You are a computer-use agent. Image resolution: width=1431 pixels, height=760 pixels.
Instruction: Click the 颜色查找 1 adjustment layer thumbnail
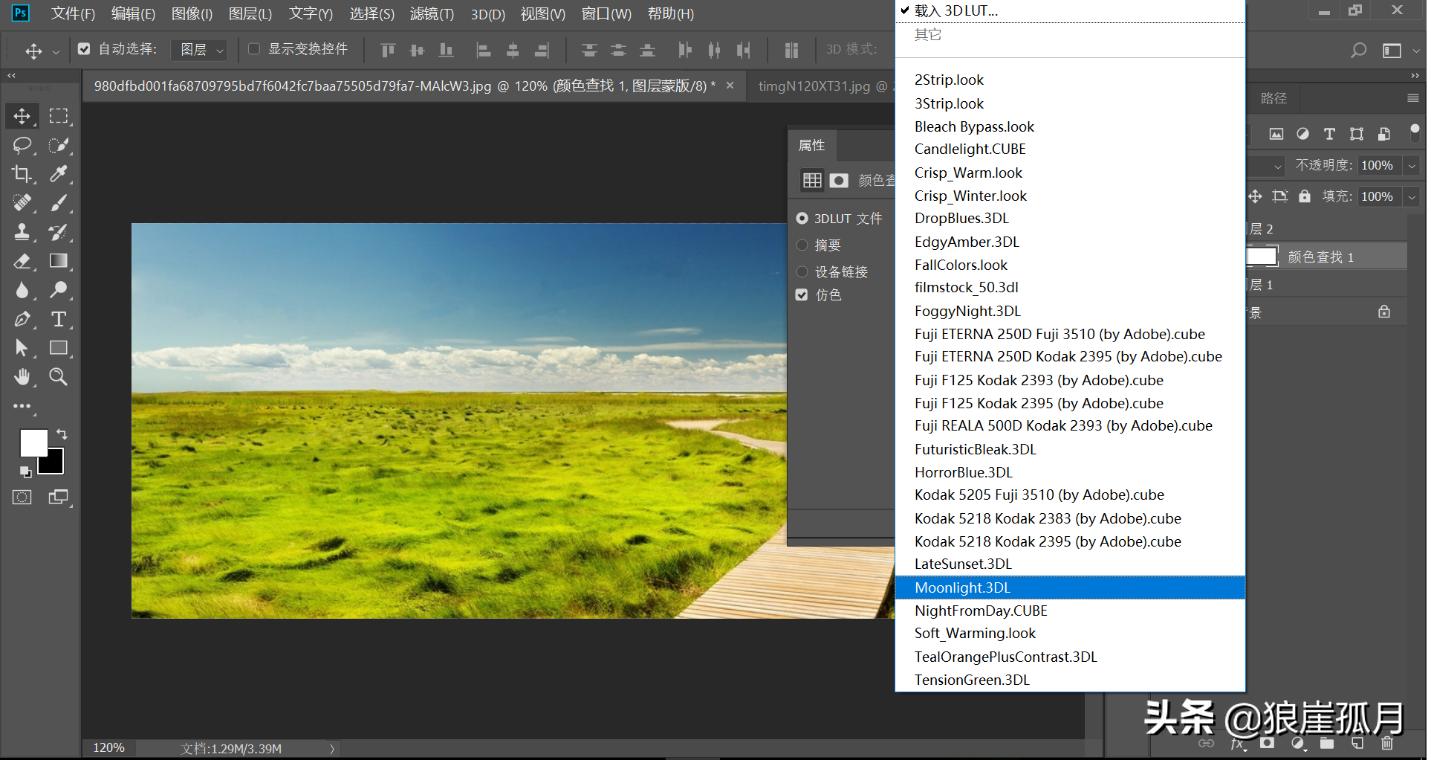click(1260, 255)
